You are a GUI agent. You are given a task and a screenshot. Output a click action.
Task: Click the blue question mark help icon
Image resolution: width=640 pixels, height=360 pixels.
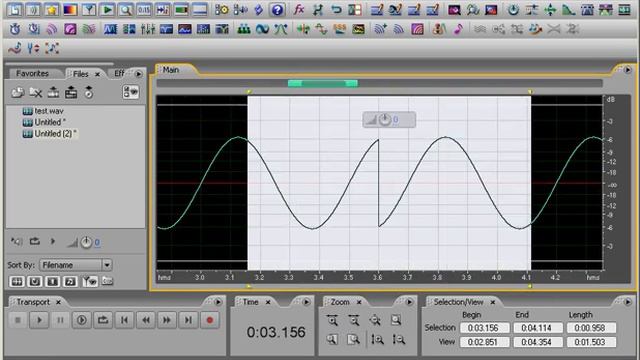pyautogui.click(x=277, y=10)
